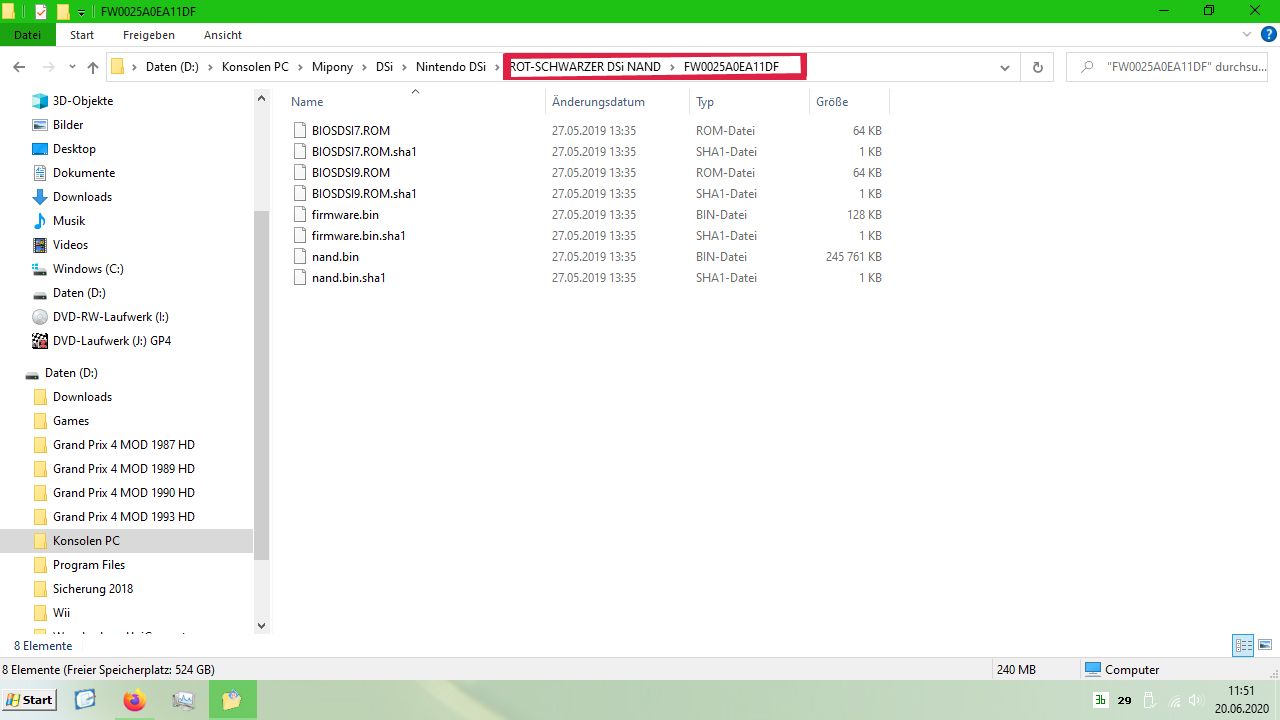The height and width of the screenshot is (720, 1280).
Task: Click the network icon in system tray
Action: (1175, 700)
